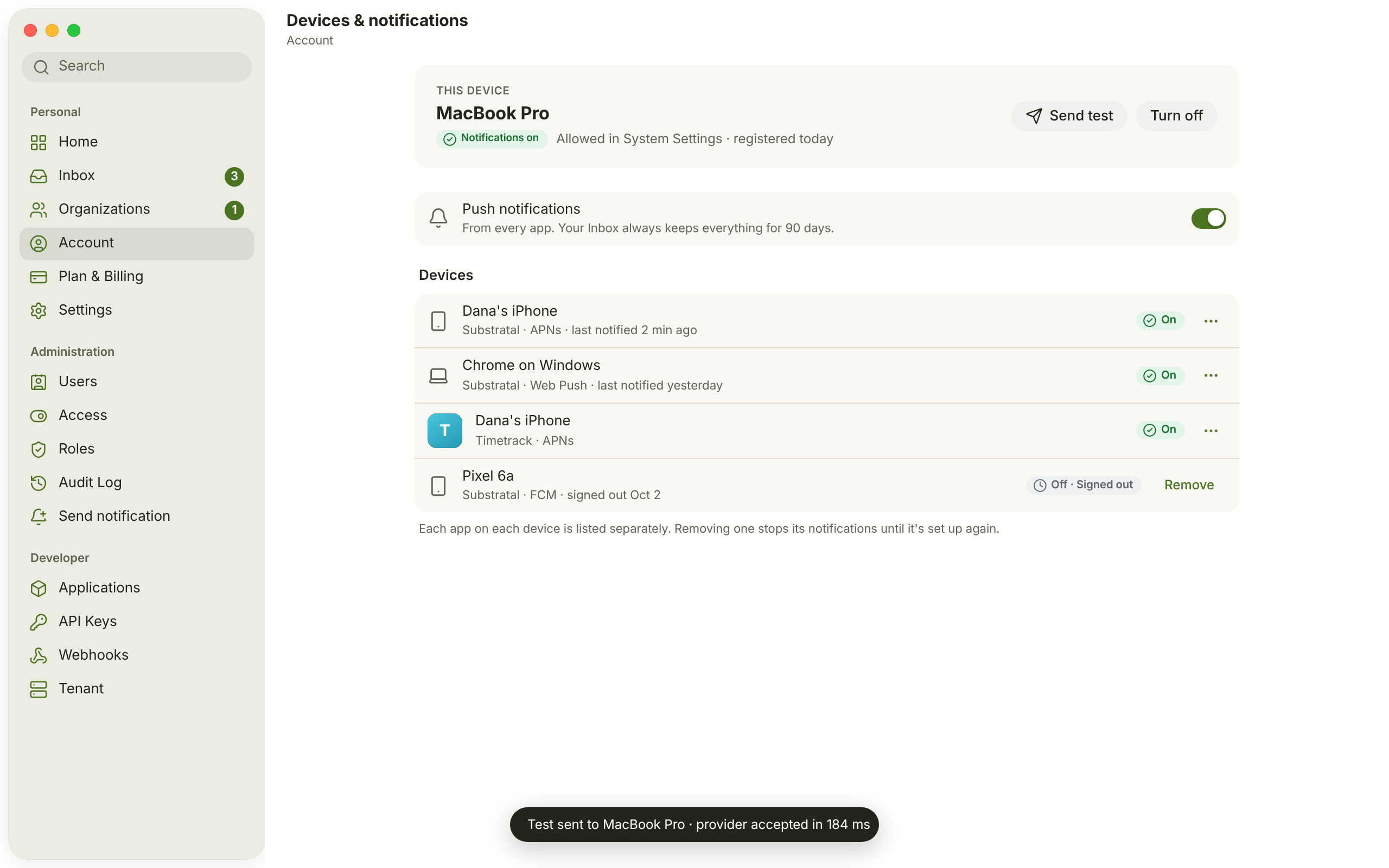Open the Account page in sidebar
Screen dimensions: 1389x868
point(137,244)
